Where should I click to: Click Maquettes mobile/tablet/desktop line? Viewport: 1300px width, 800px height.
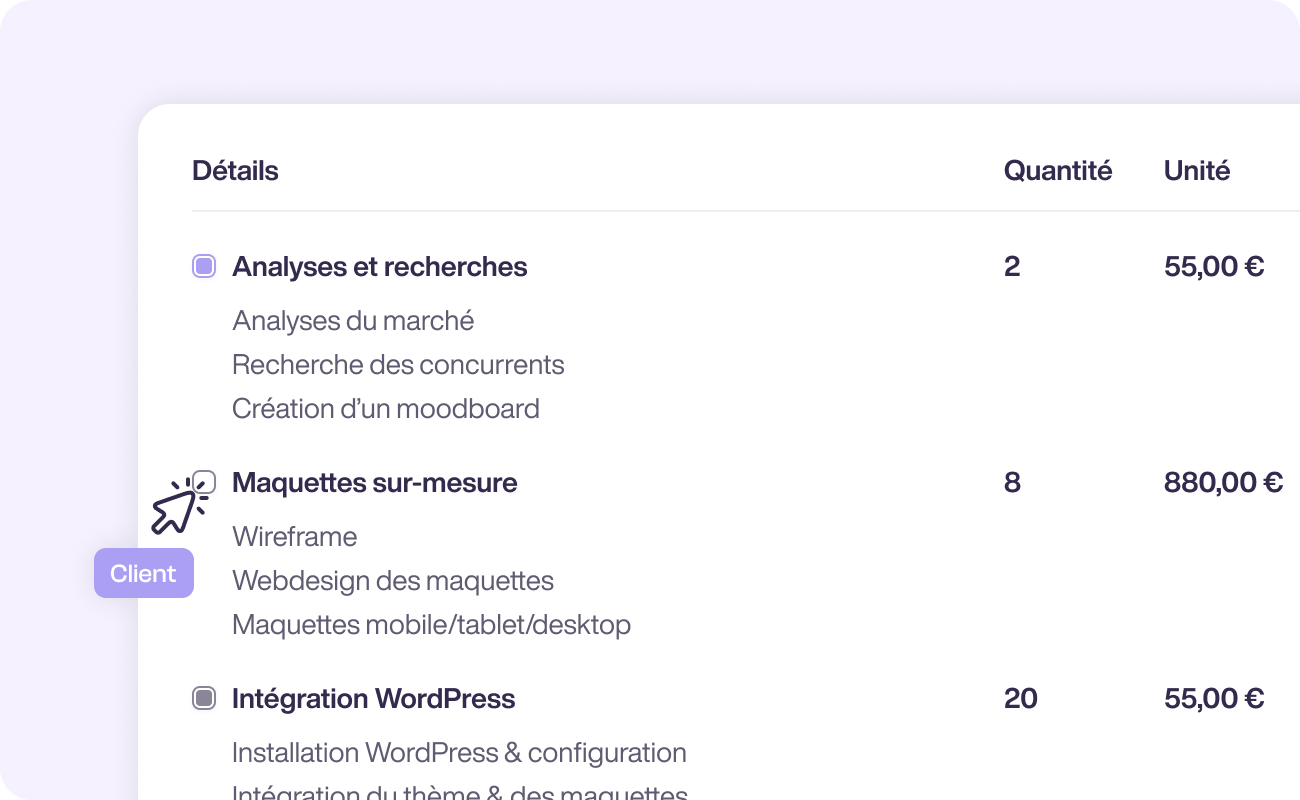tap(431, 624)
